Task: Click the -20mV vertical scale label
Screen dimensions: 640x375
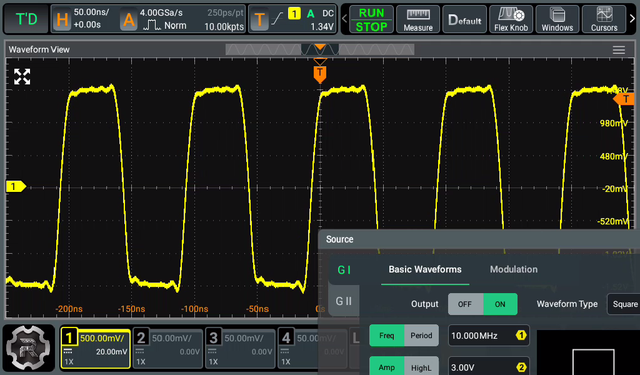Action: (615, 189)
